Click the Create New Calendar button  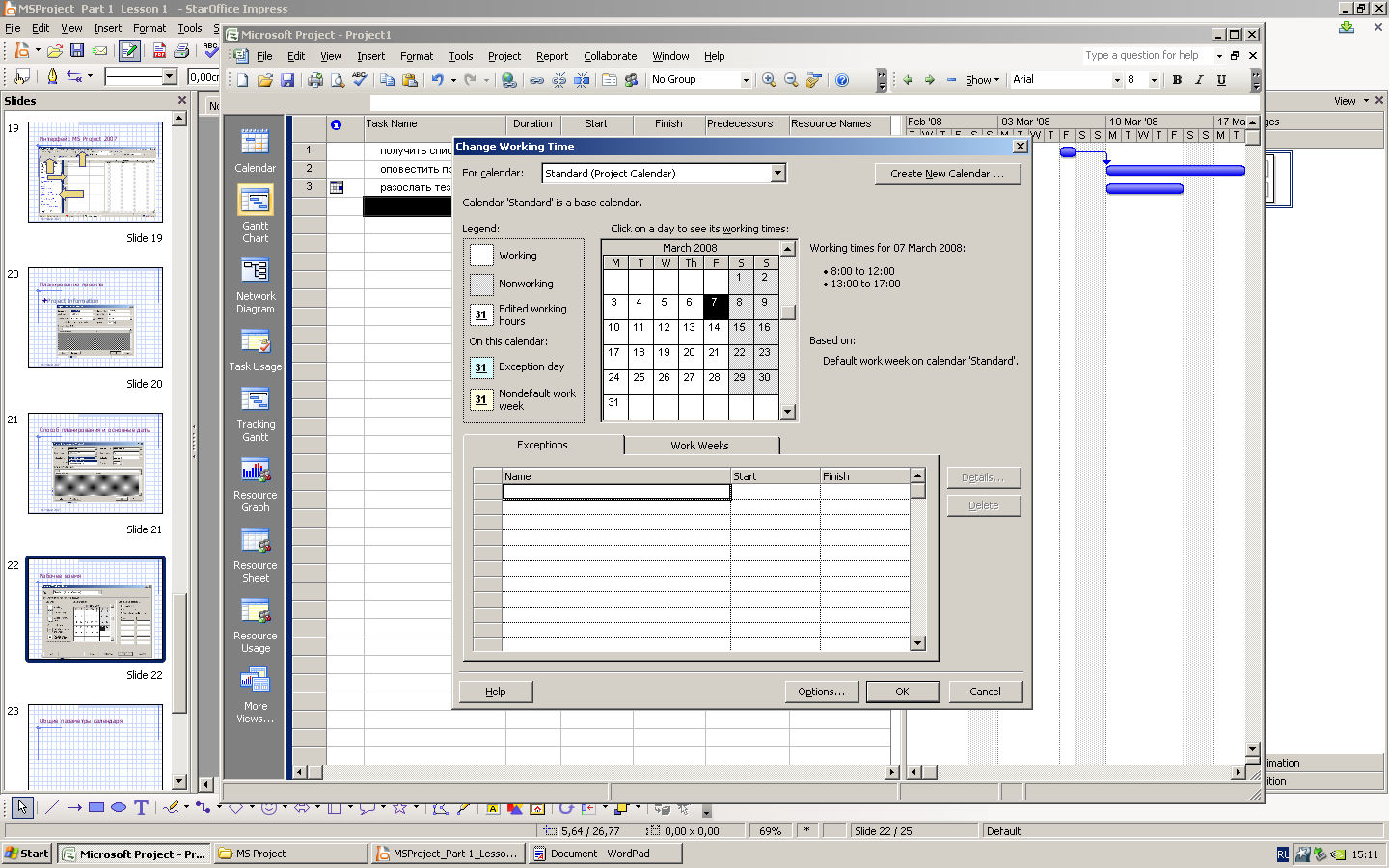pos(947,174)
